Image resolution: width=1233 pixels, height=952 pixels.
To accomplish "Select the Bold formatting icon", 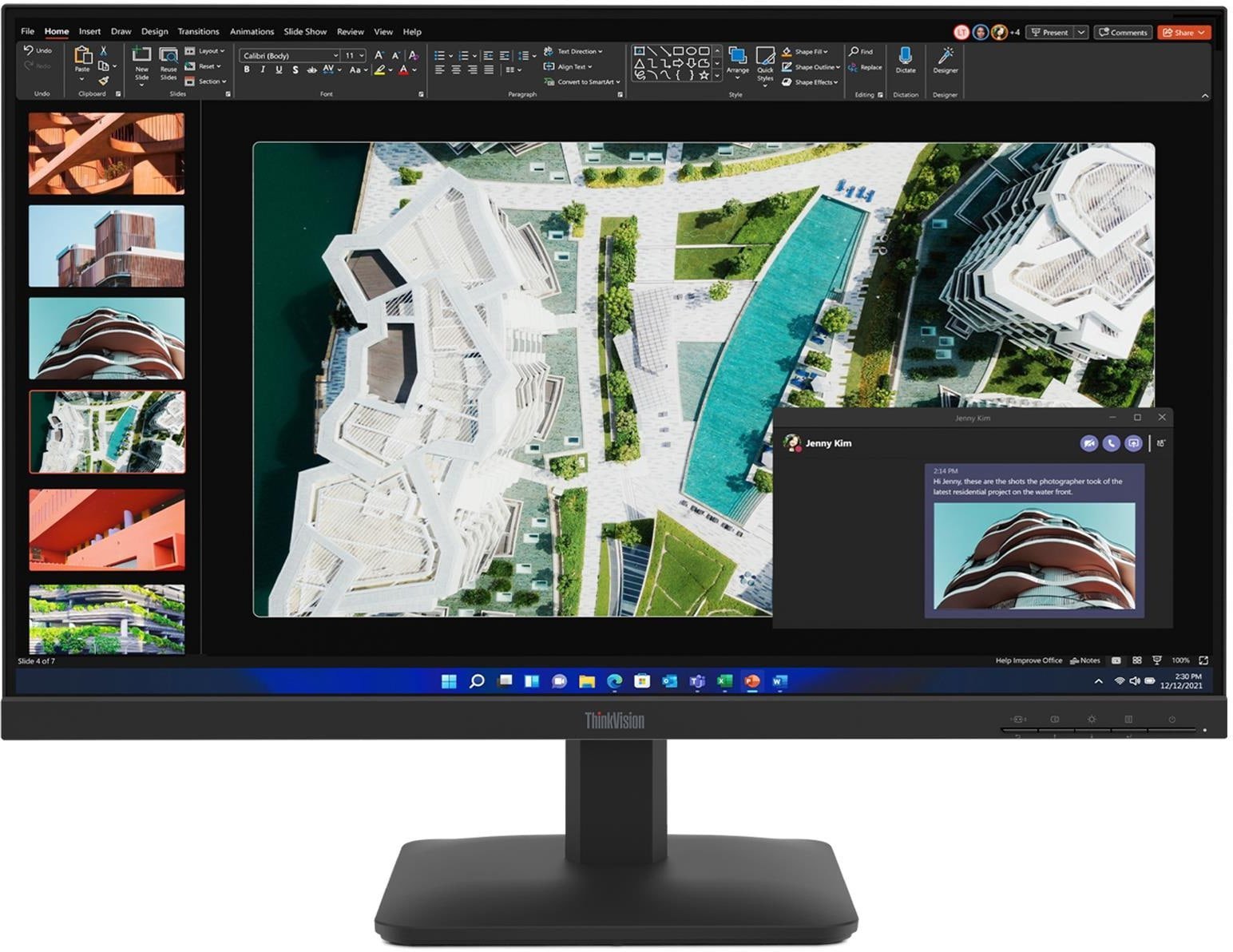I will (x=247, y=69).
